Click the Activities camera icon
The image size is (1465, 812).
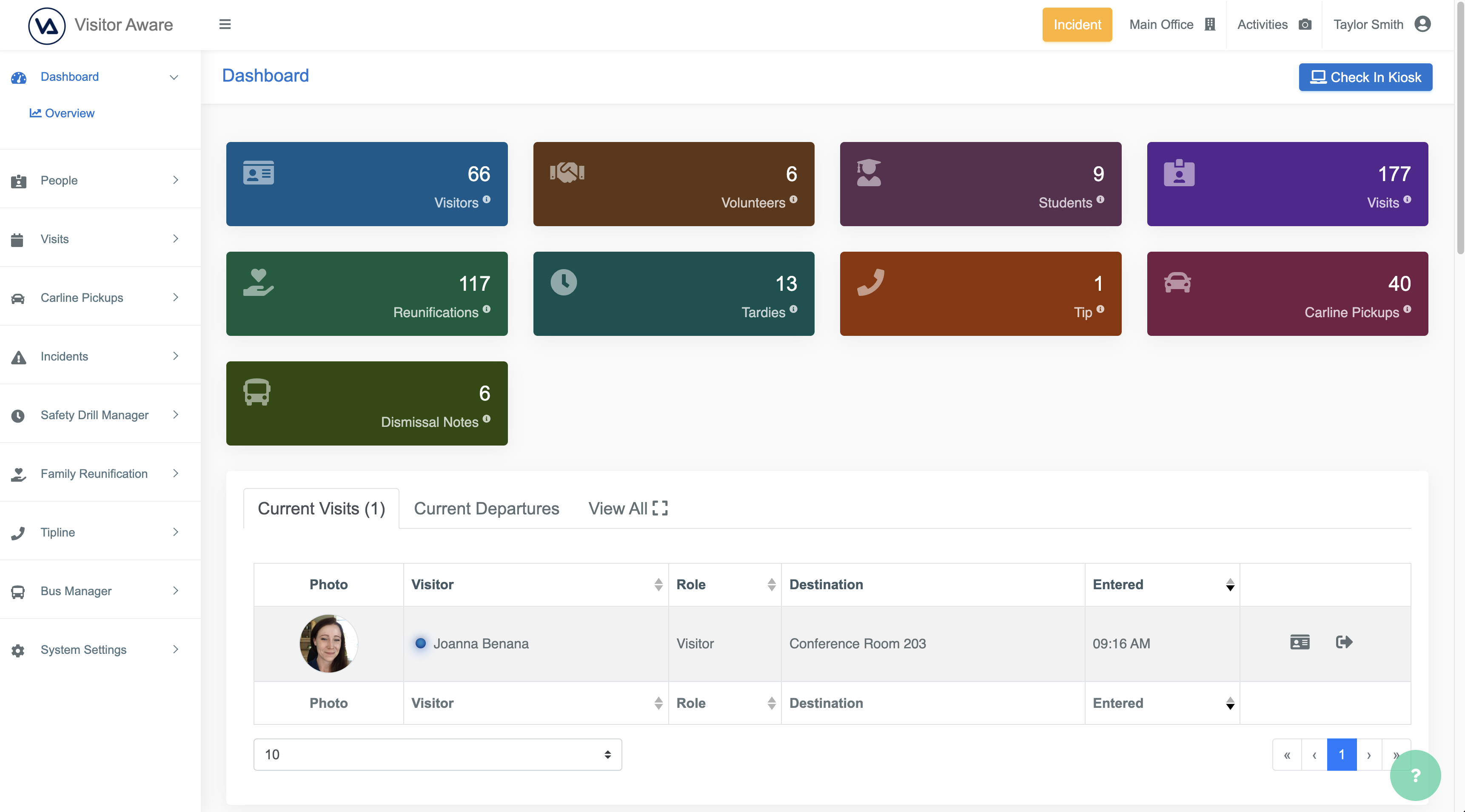tap(1305, 24)
